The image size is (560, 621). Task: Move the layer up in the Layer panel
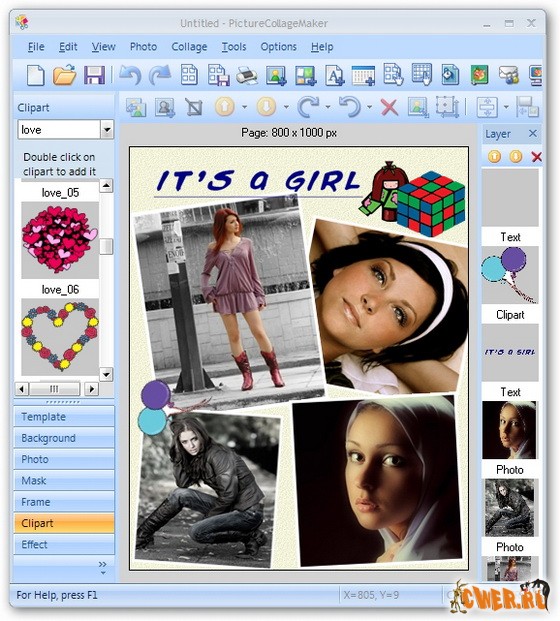tap(494, 157)
